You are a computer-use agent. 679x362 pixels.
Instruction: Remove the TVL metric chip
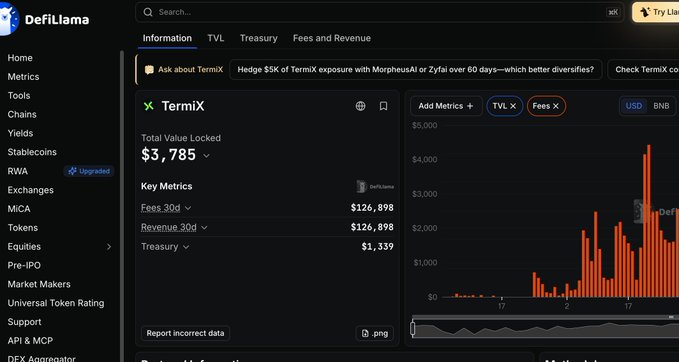point(513,106)
